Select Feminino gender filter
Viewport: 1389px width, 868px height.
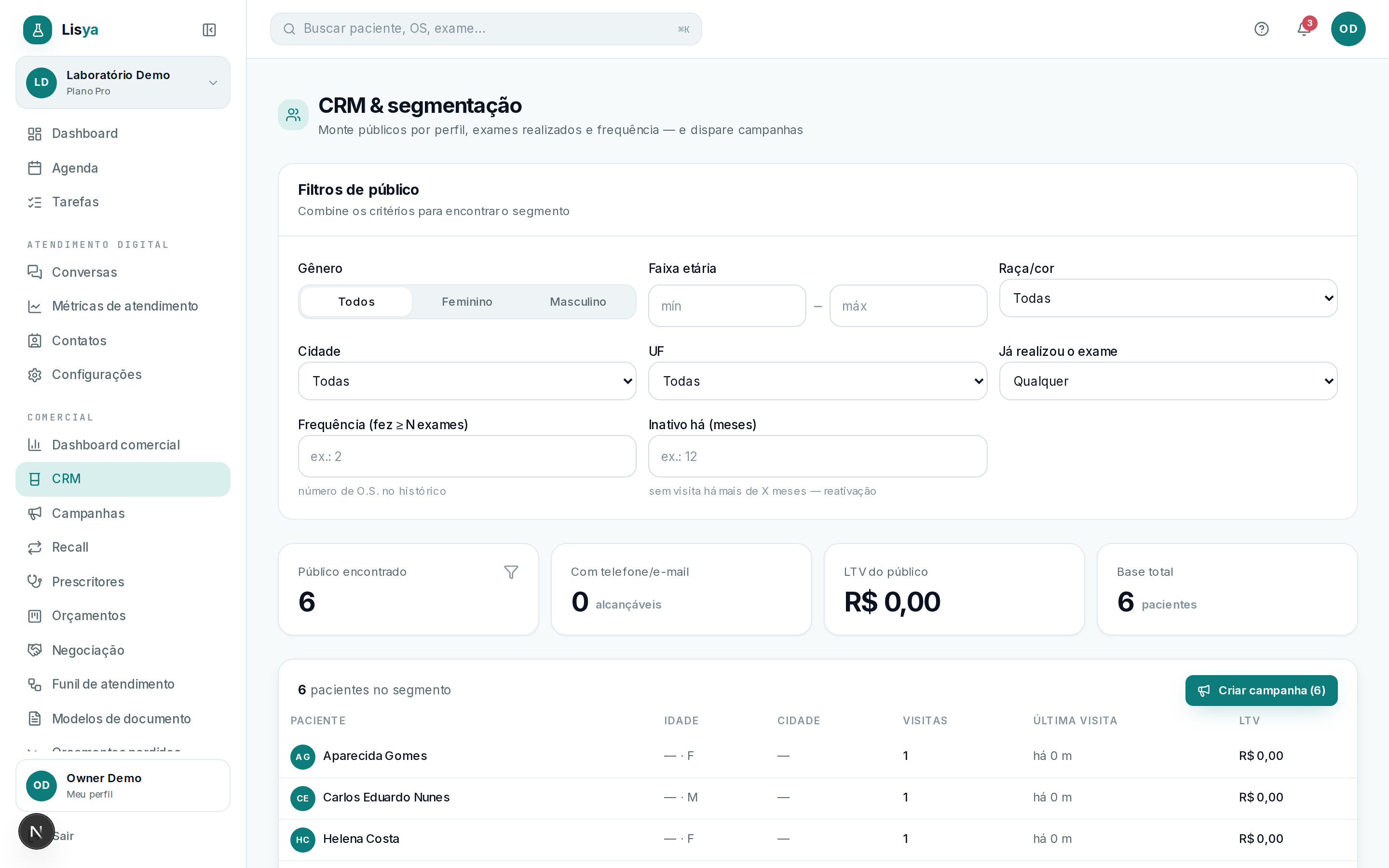point(467,302)
